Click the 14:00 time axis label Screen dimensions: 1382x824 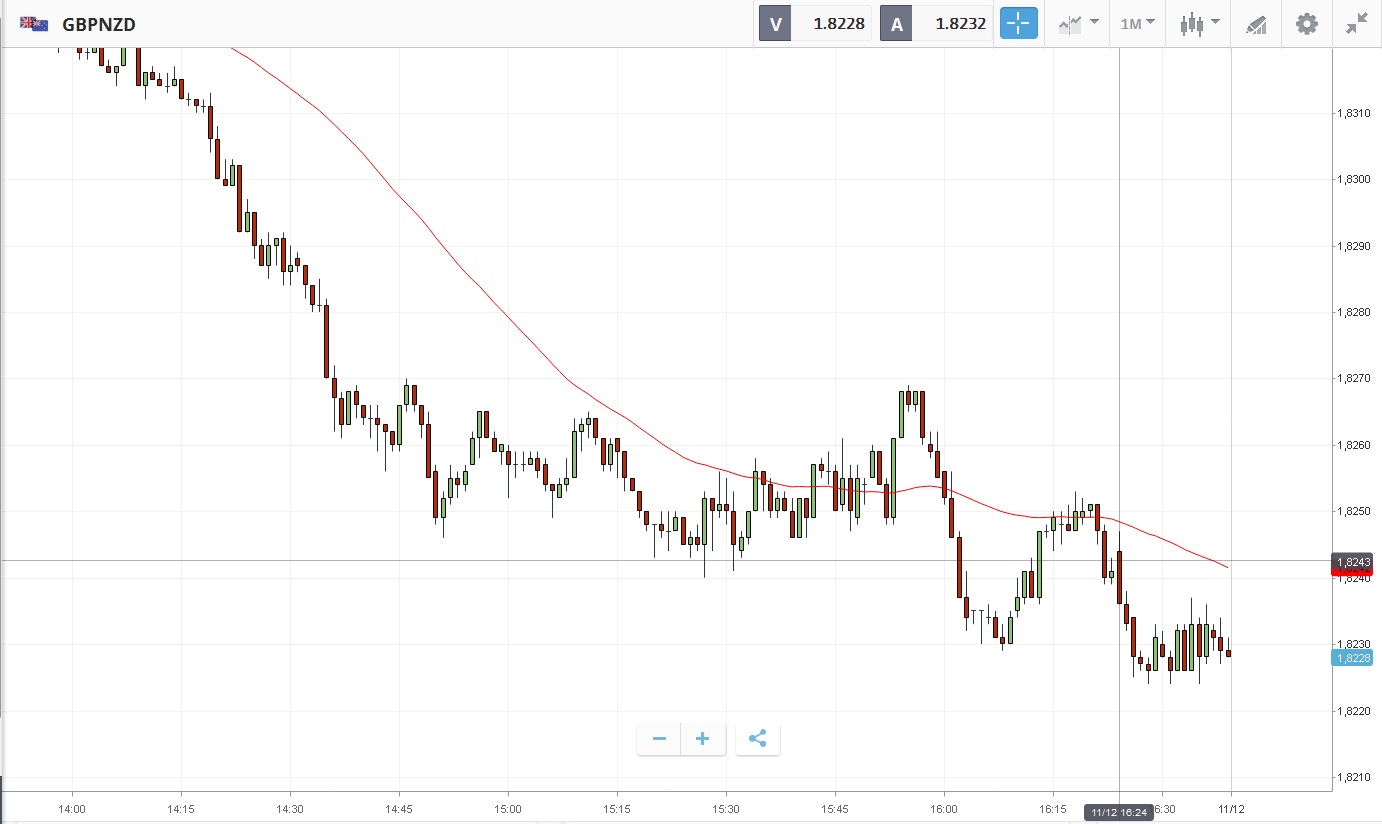[72, 808]
